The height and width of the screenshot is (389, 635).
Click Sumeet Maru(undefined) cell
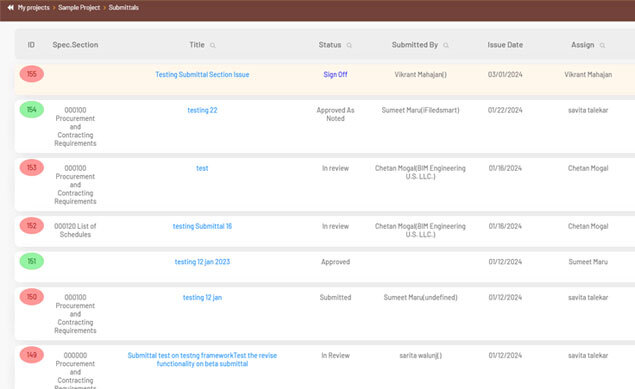tap(420, 298)
